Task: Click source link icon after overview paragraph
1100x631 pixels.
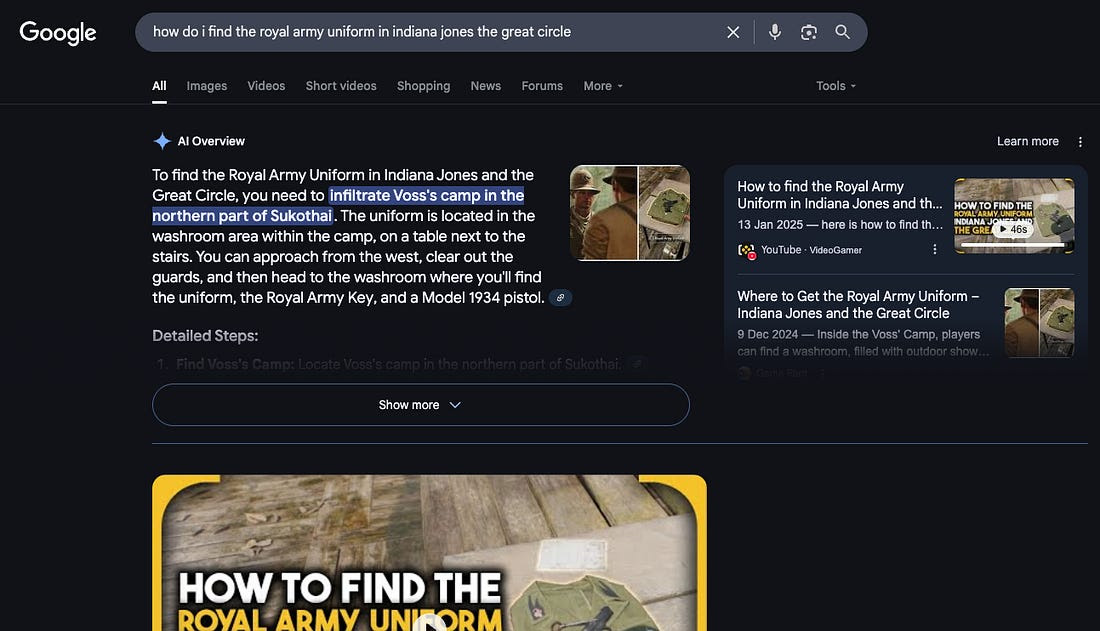Action: (561, 298)
